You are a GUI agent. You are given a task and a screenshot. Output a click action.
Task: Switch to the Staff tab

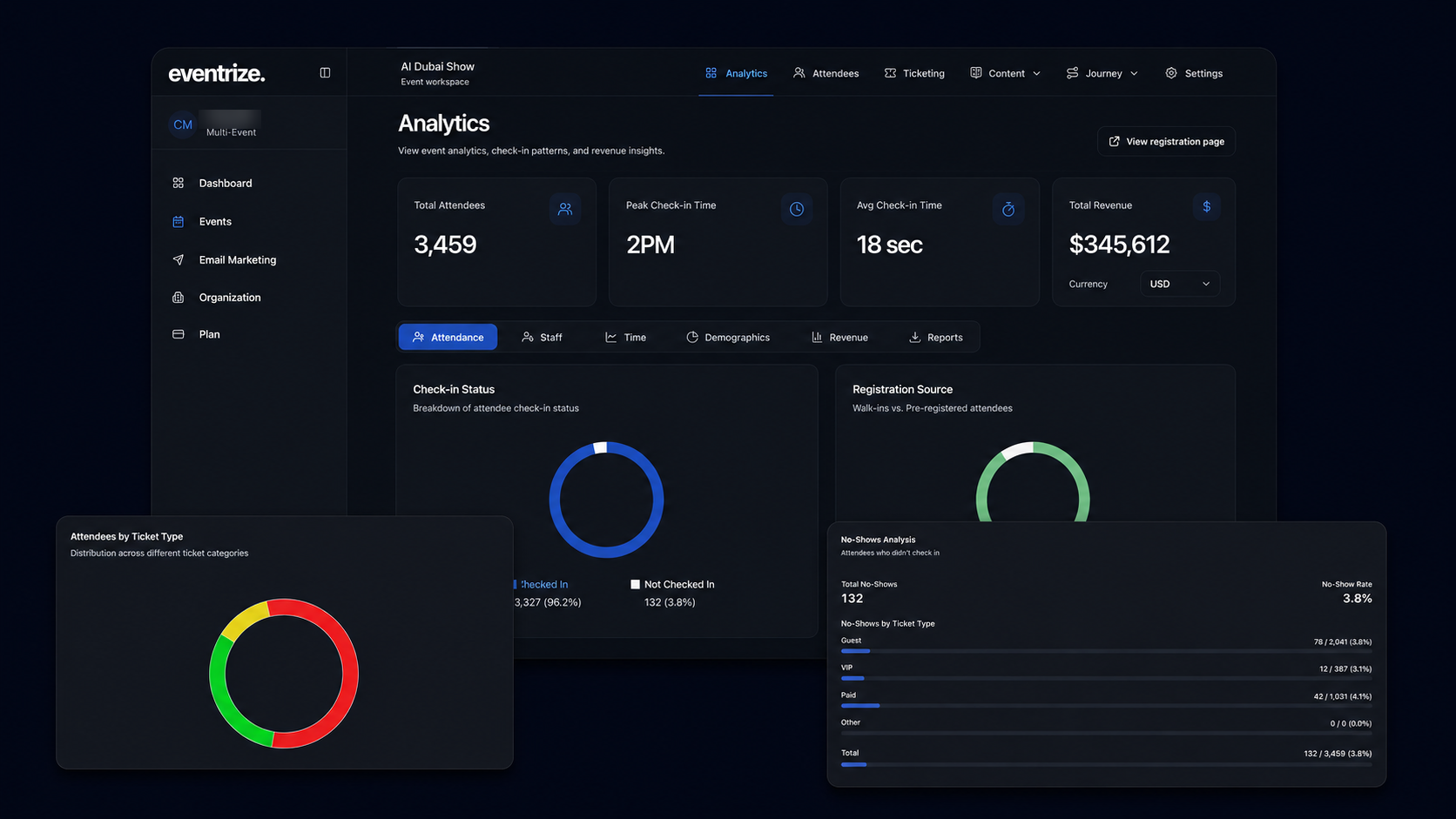tap(542, 337)
